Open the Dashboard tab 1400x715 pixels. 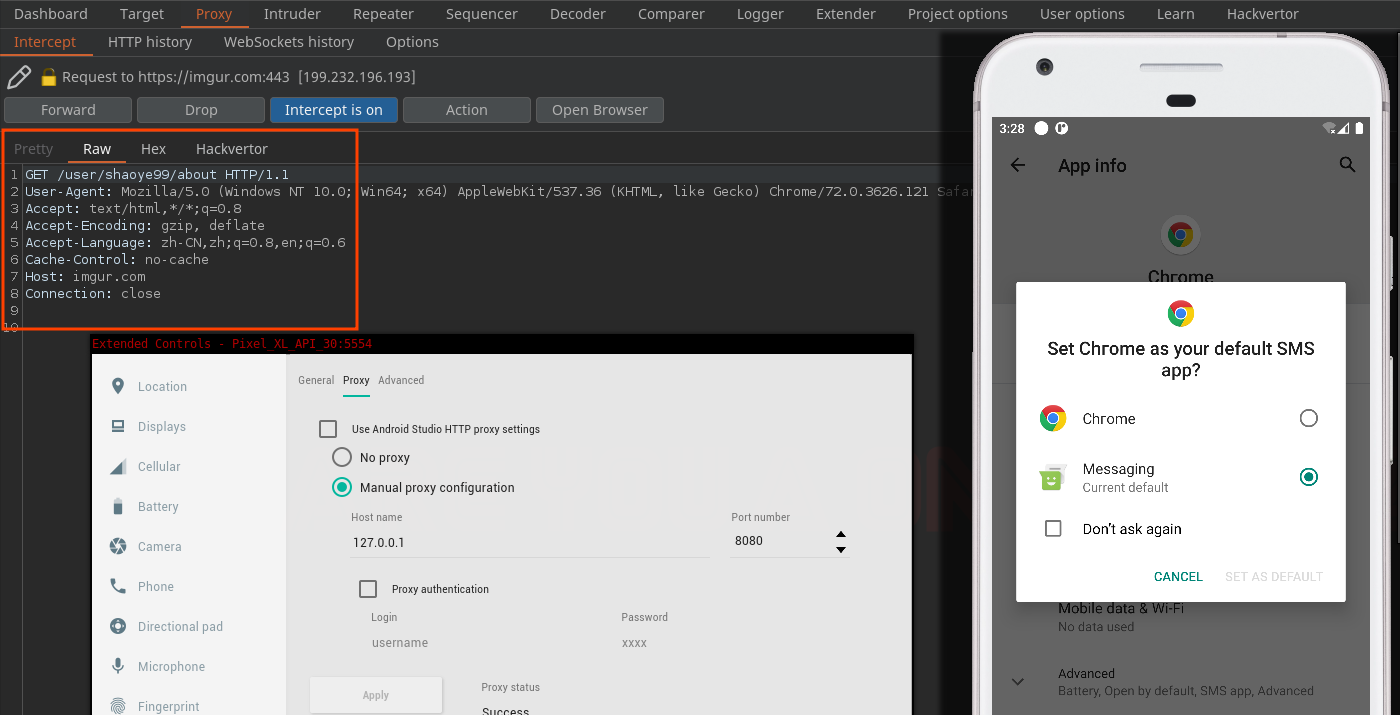[51, 14]
